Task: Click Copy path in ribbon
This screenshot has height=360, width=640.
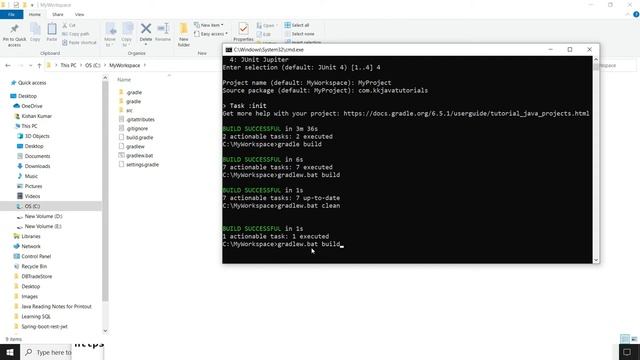Action: pos(76,34)
